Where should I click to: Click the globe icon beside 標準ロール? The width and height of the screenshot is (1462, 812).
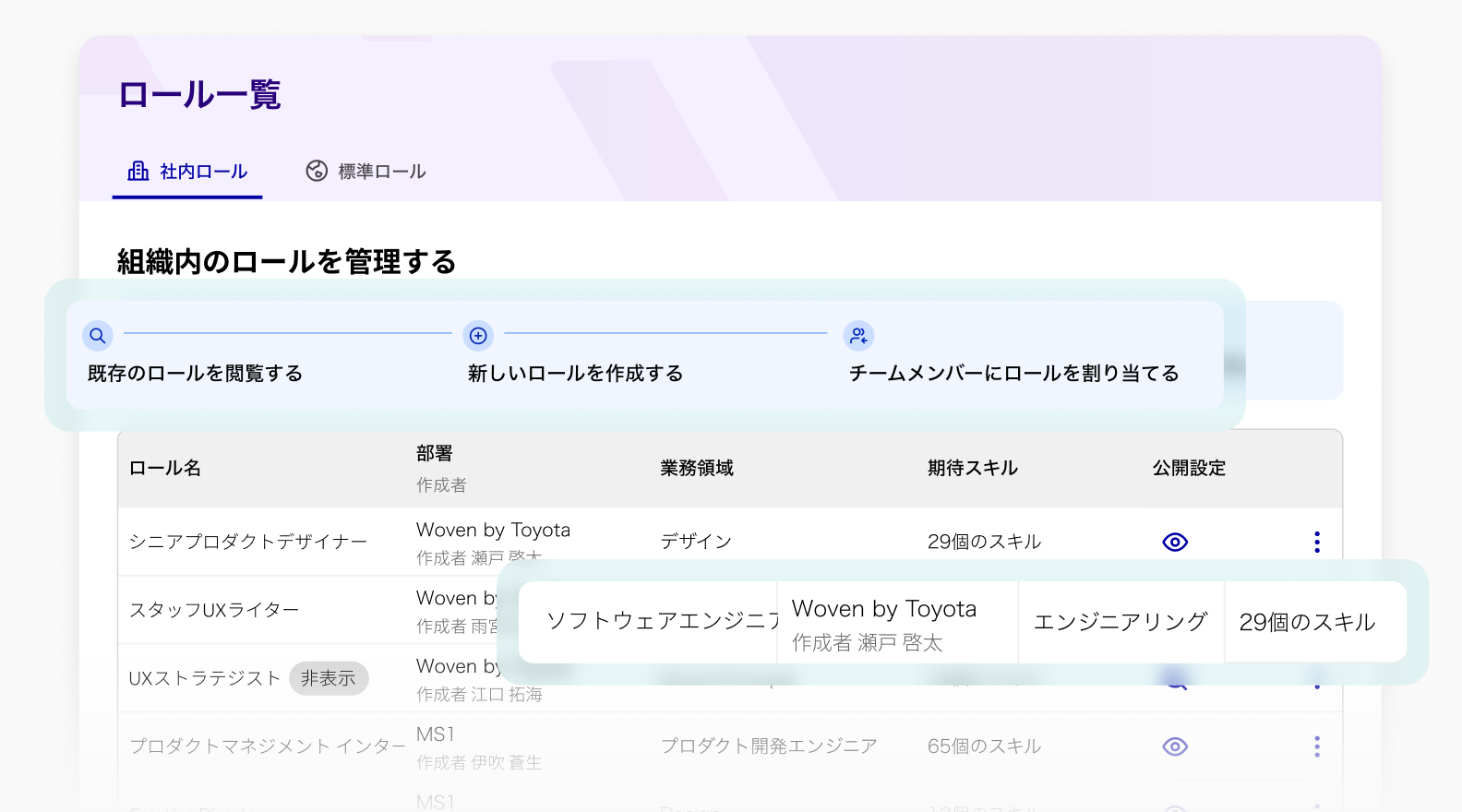(317, 171)
